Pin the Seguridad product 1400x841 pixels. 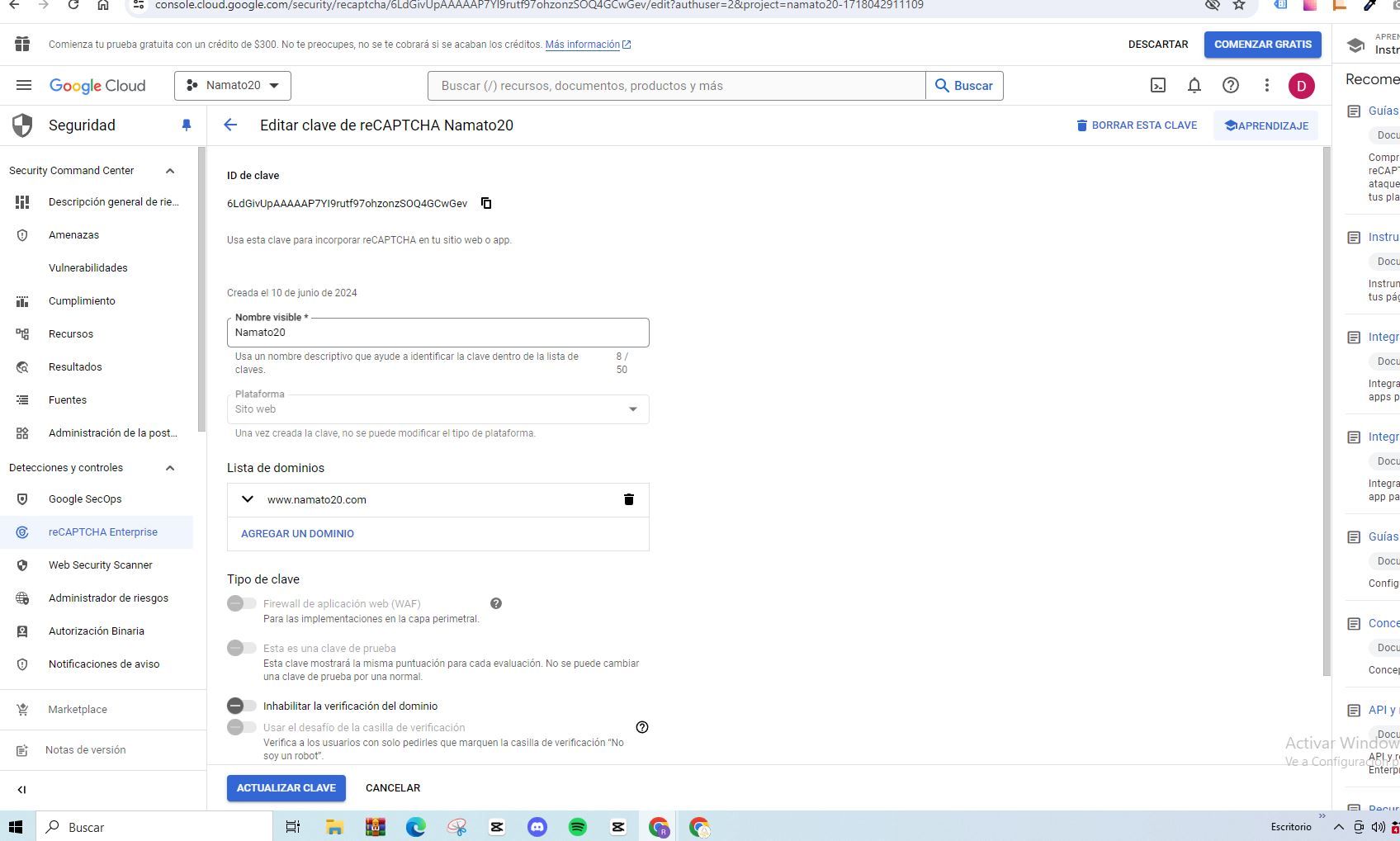coord(187,125)
